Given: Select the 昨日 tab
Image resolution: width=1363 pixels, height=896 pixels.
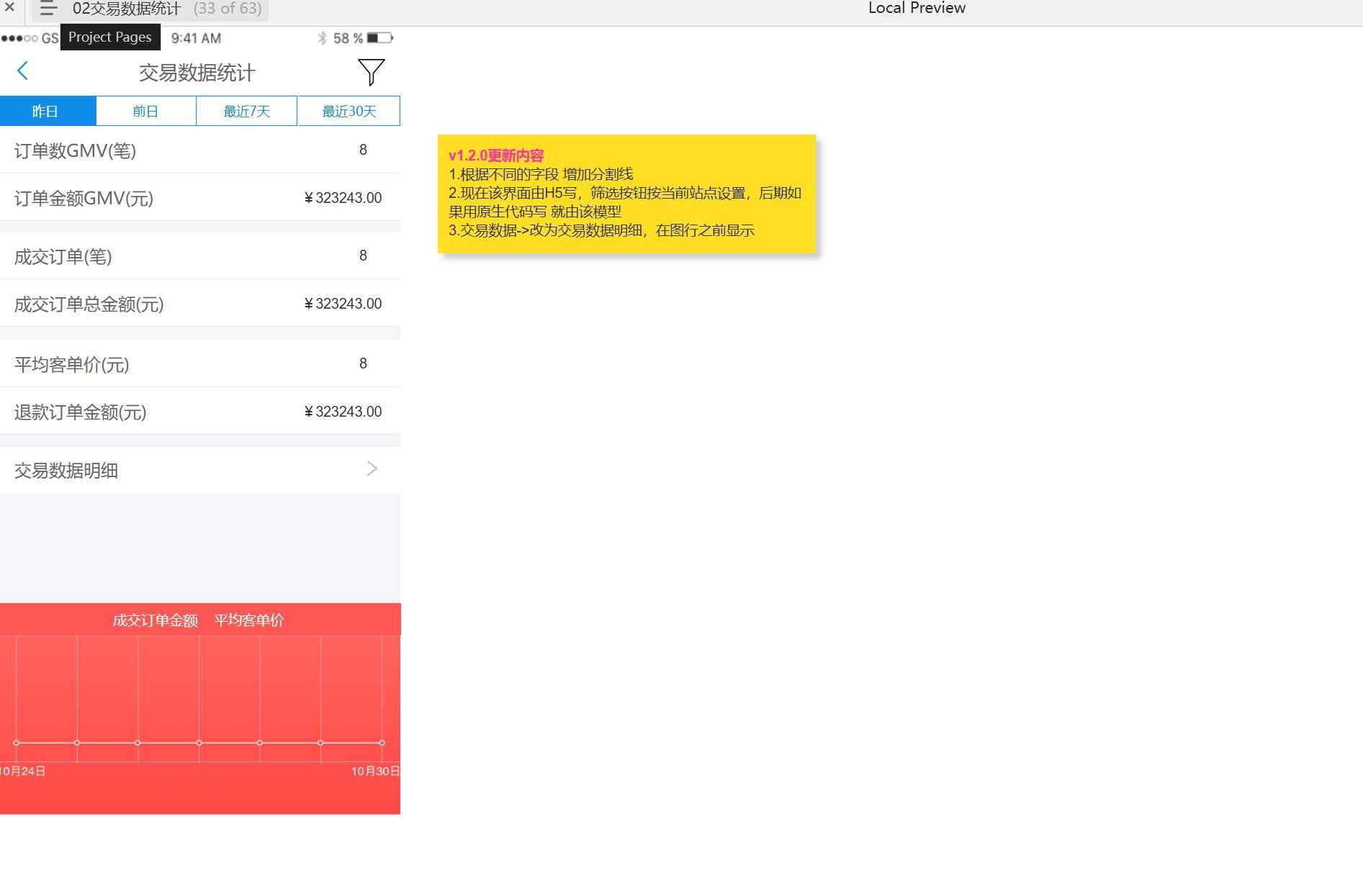Looking at the screenshot, I should (45, 111).
